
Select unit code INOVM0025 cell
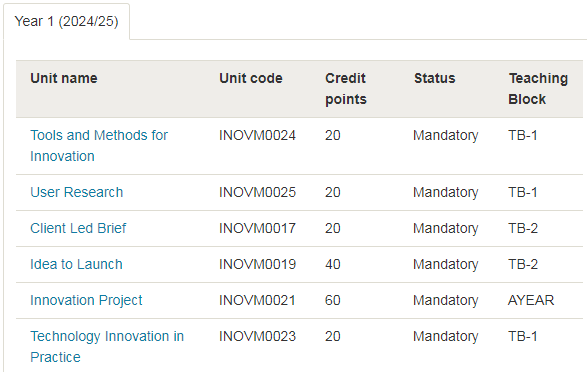click(257, 192)
